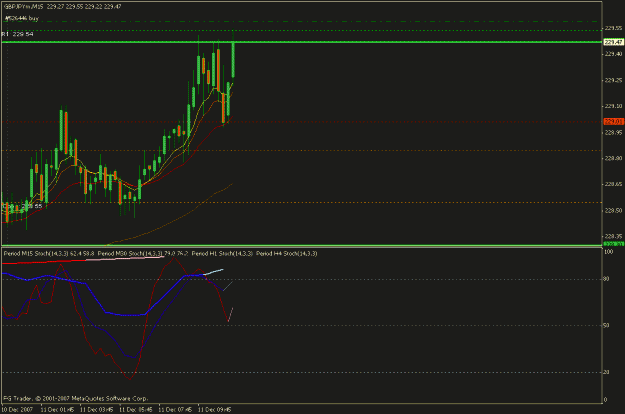The height and width of the screenshot is (414, 625).
Task: Click the 228.35 price scale label
Action: 613,237
